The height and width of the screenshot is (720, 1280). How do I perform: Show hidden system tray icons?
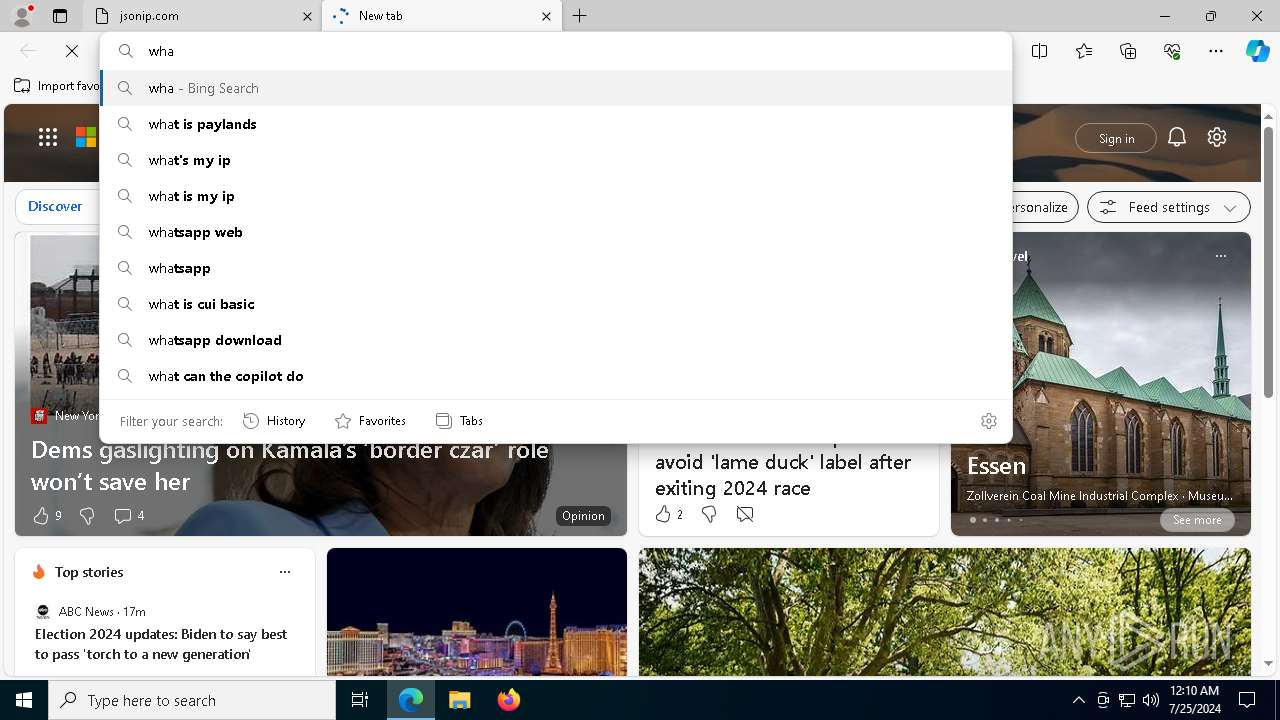[1078, 700]
